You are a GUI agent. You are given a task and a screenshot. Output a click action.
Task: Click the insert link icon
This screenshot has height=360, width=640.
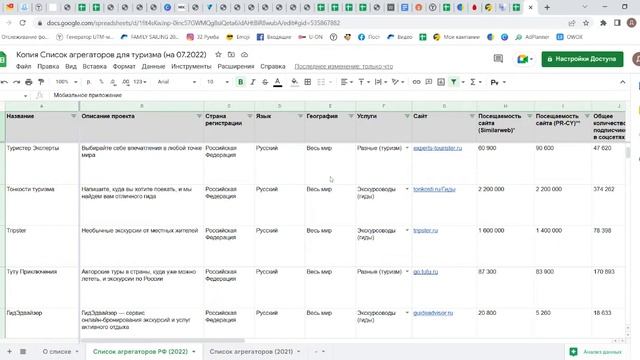(x=416, y=82)
